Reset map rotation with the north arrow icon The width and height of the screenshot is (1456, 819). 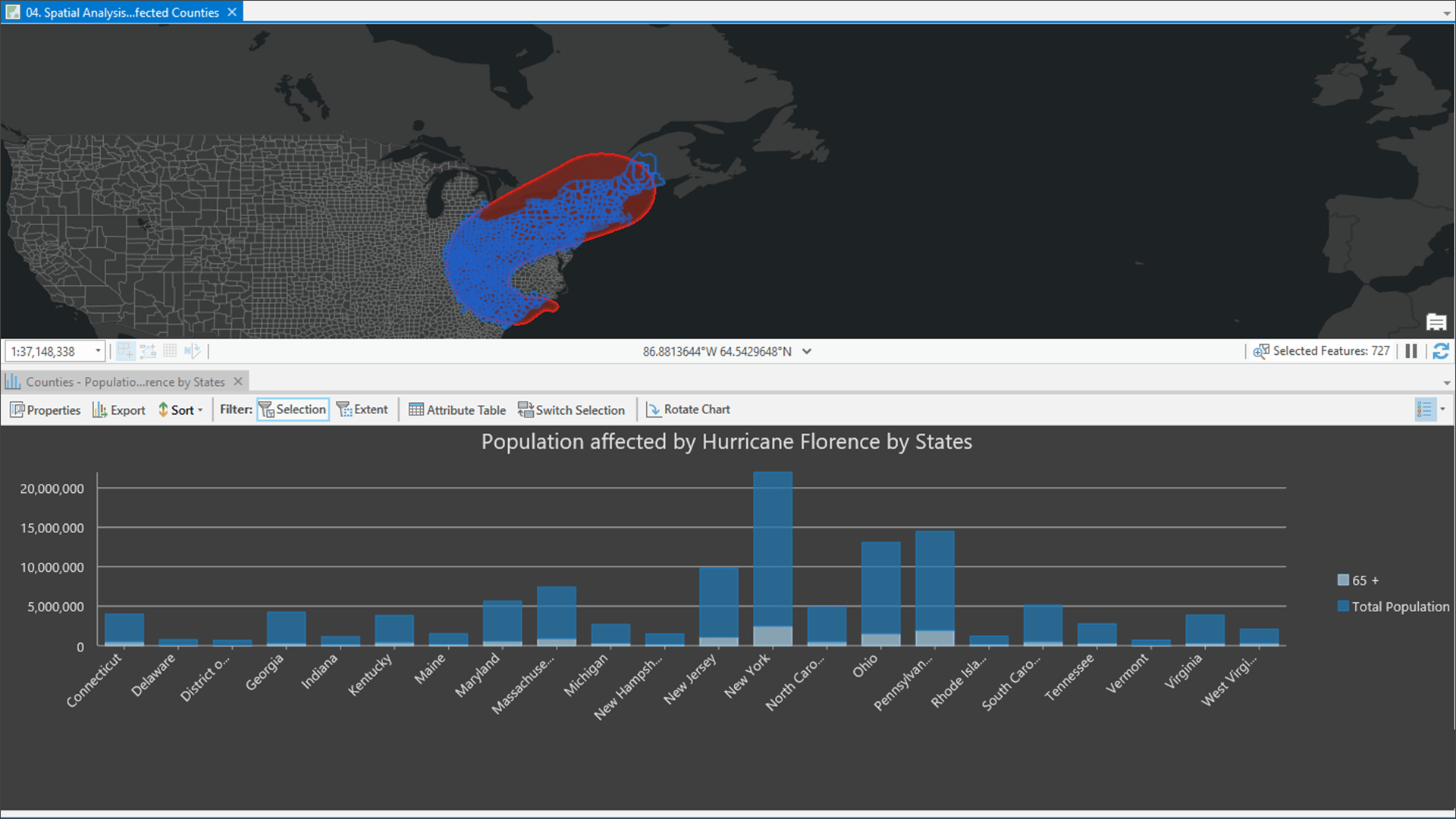pos(190,350)
